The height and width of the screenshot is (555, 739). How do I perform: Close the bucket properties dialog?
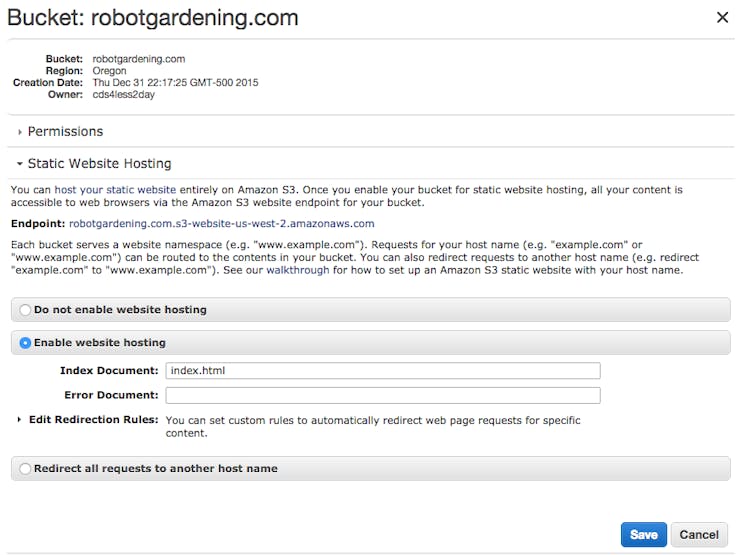click(x=722, y=17)
